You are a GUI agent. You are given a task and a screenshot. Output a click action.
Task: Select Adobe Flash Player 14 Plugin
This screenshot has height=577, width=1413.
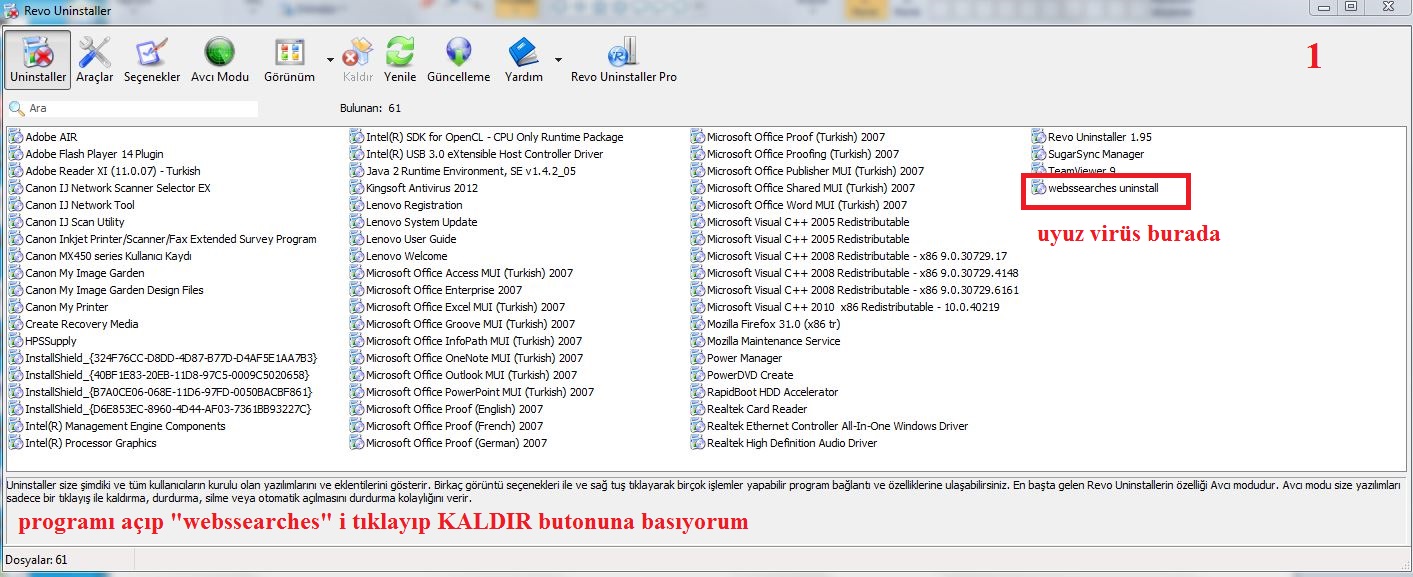[86, 154]
